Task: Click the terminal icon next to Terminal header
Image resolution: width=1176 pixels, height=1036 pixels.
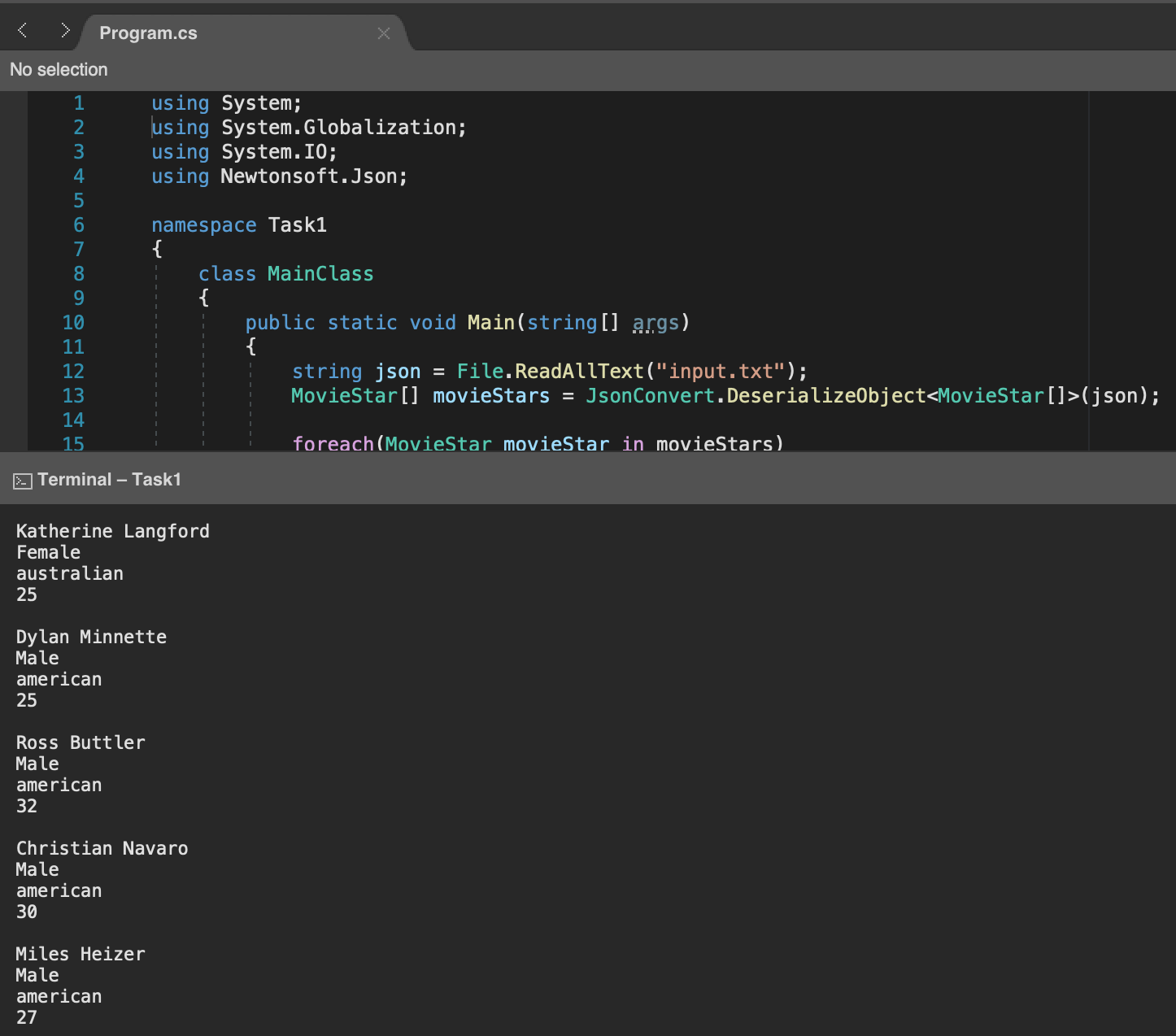Action: (21, 480)
